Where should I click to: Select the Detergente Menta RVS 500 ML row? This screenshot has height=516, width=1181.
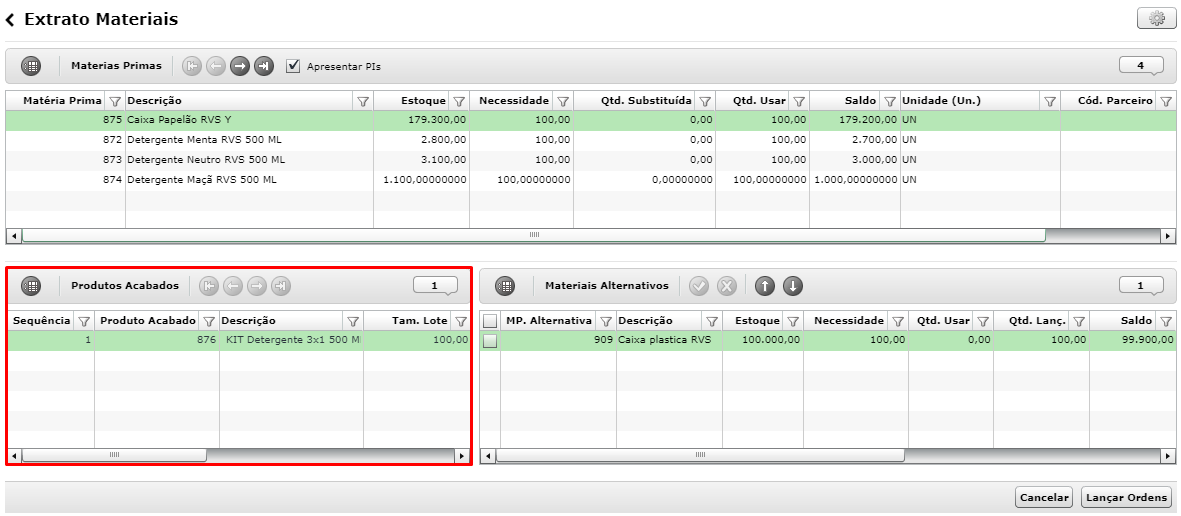click(x=590, y=140)
